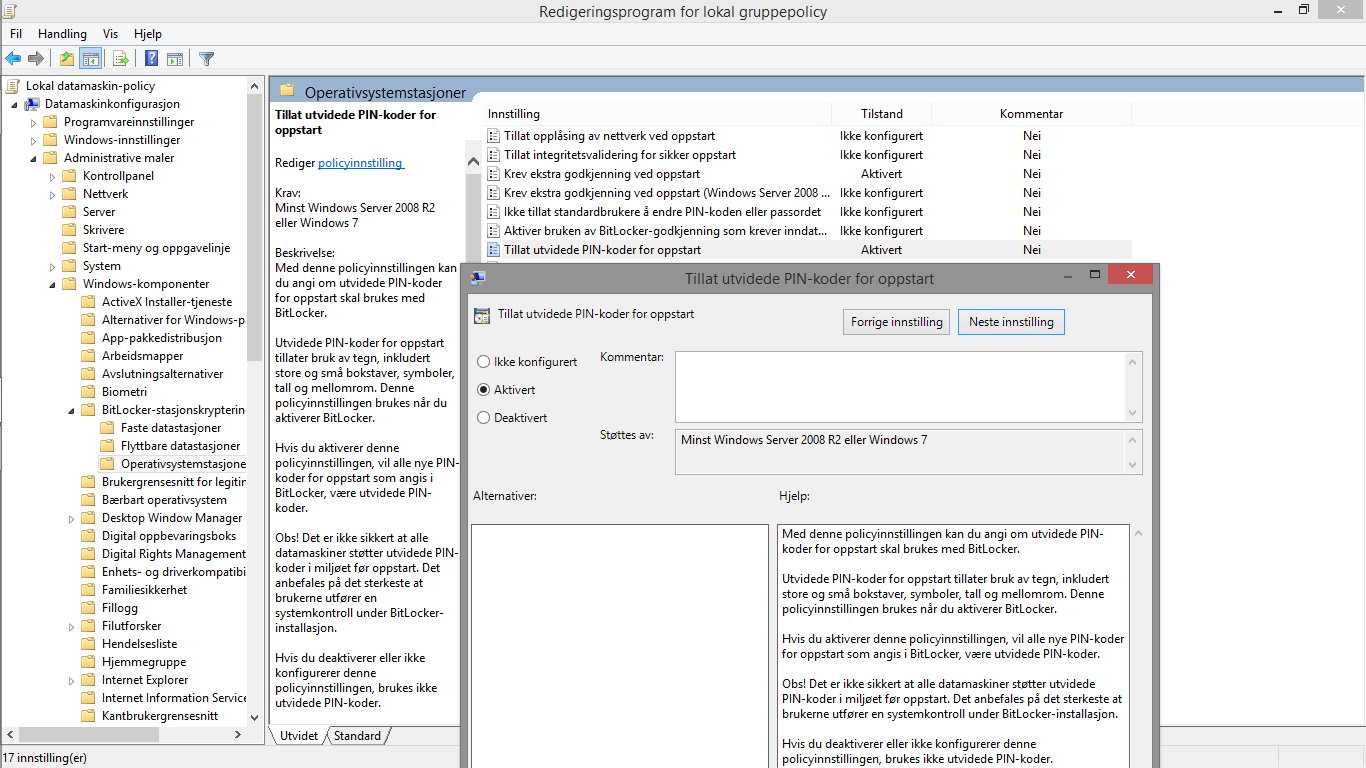Select the 'Deaktivert' radio button
1366x768 pixels.
[x=484, y=418]
